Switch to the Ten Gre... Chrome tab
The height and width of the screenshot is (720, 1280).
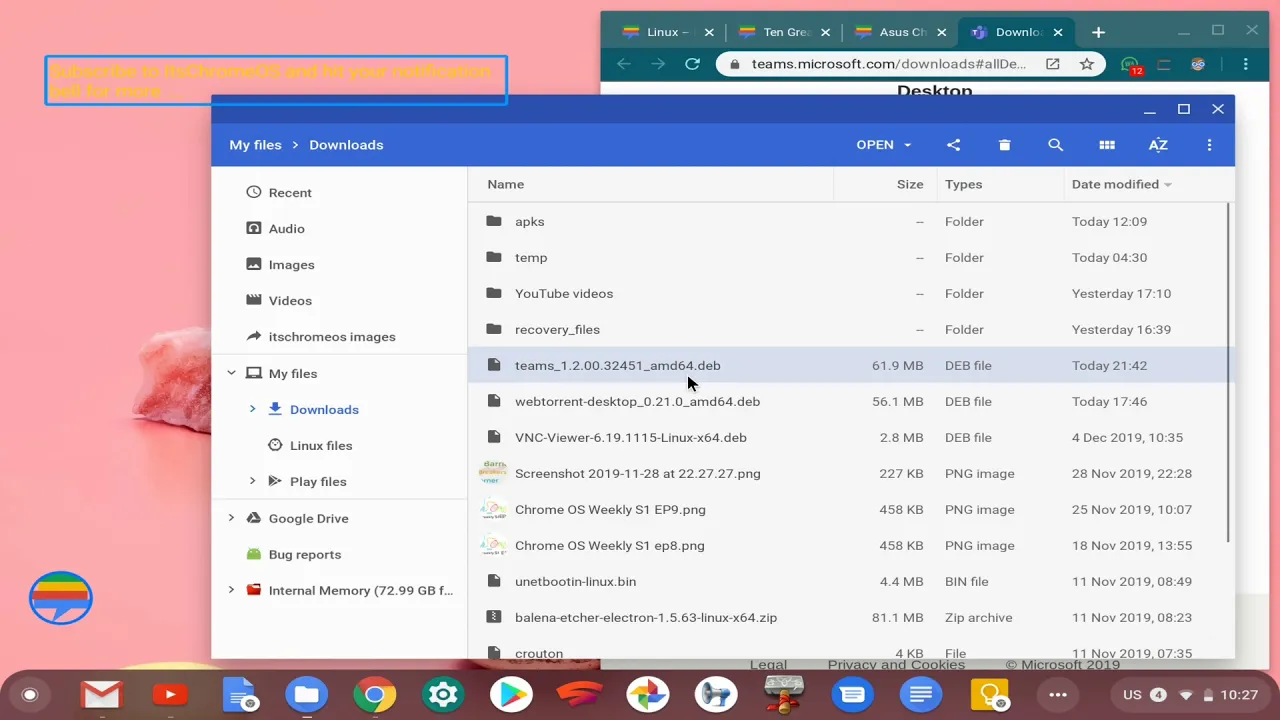[x=782, y=32]
